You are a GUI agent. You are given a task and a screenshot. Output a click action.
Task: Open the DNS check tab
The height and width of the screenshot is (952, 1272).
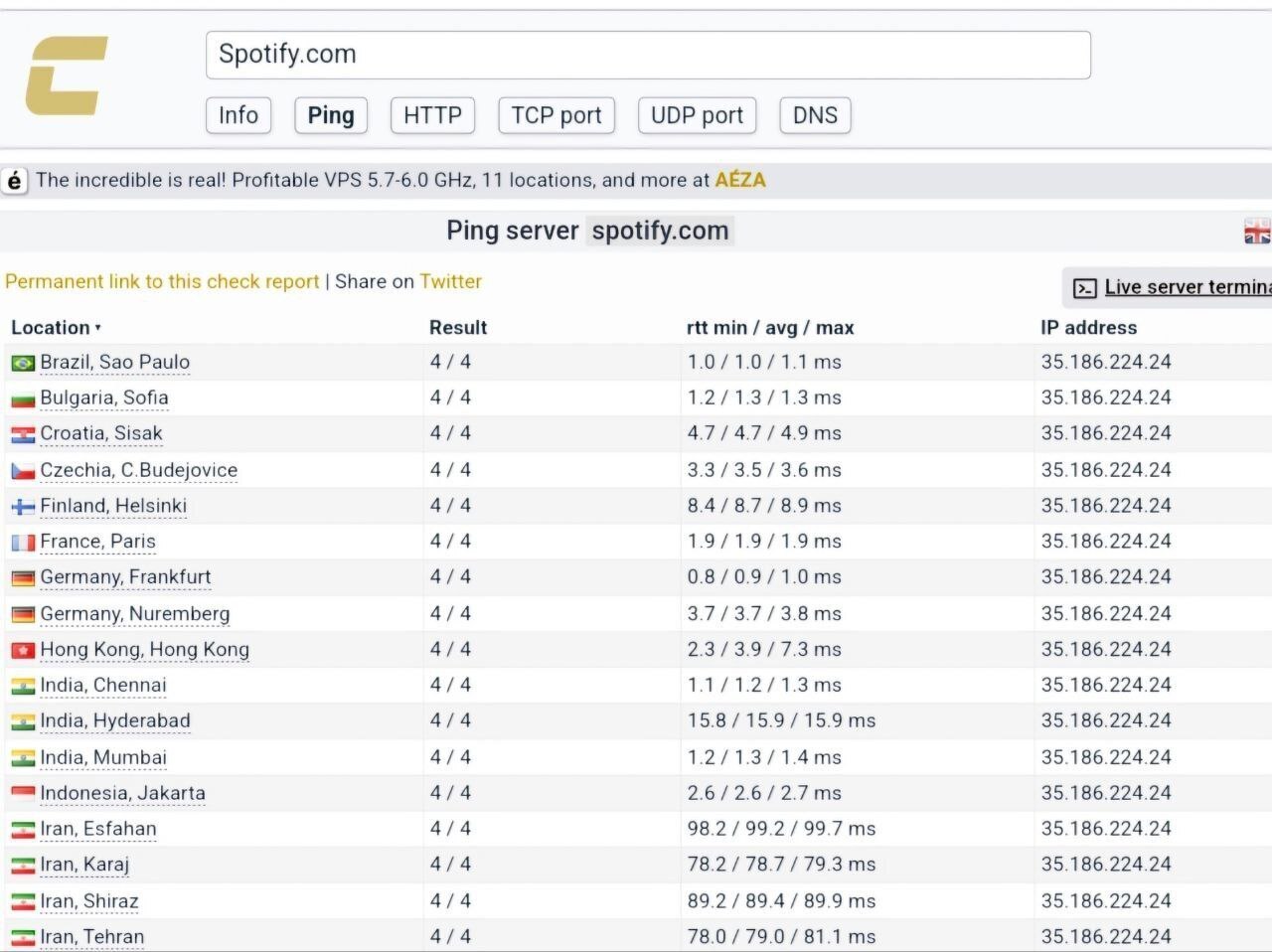(815, 115)
